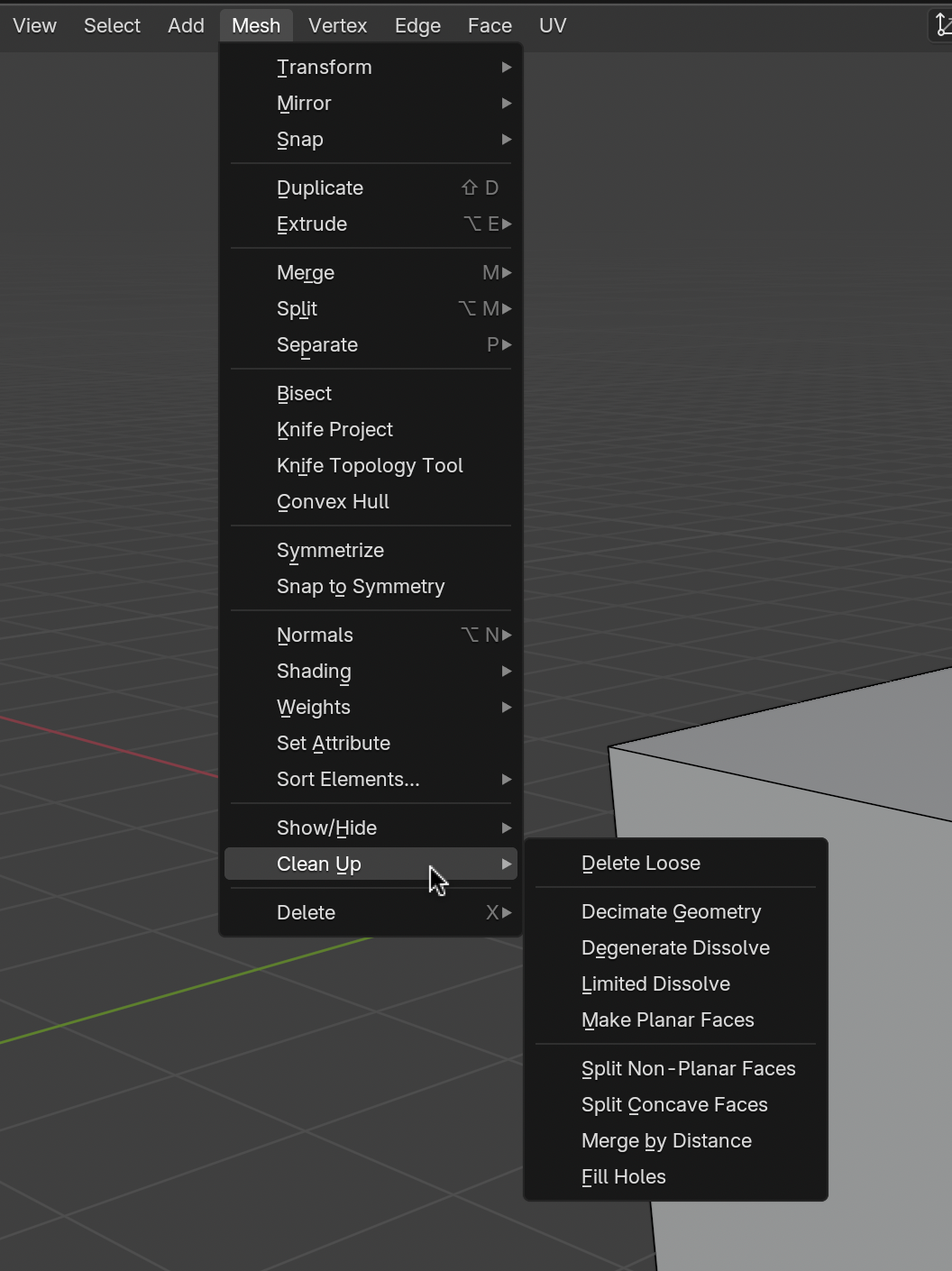This screenshot has height=1271, width=952.
Task: Activate the Knife Topology Tool
Action: point(370,465)
